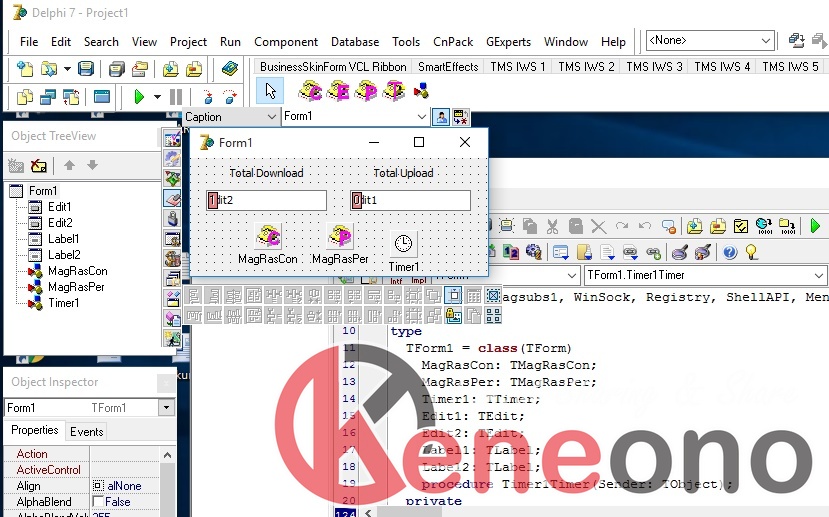The image size is (829, 517).
Task: Click the View Form icon
Action: tap(48, 97)
